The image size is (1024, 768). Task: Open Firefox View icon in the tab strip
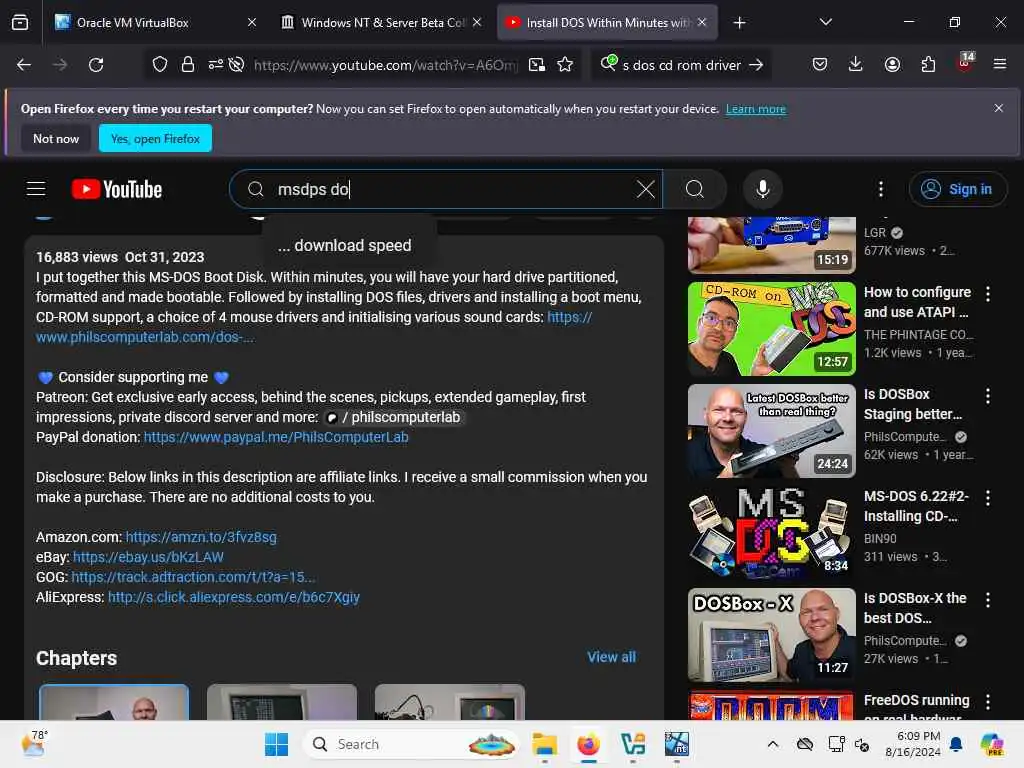pos(20,23)
